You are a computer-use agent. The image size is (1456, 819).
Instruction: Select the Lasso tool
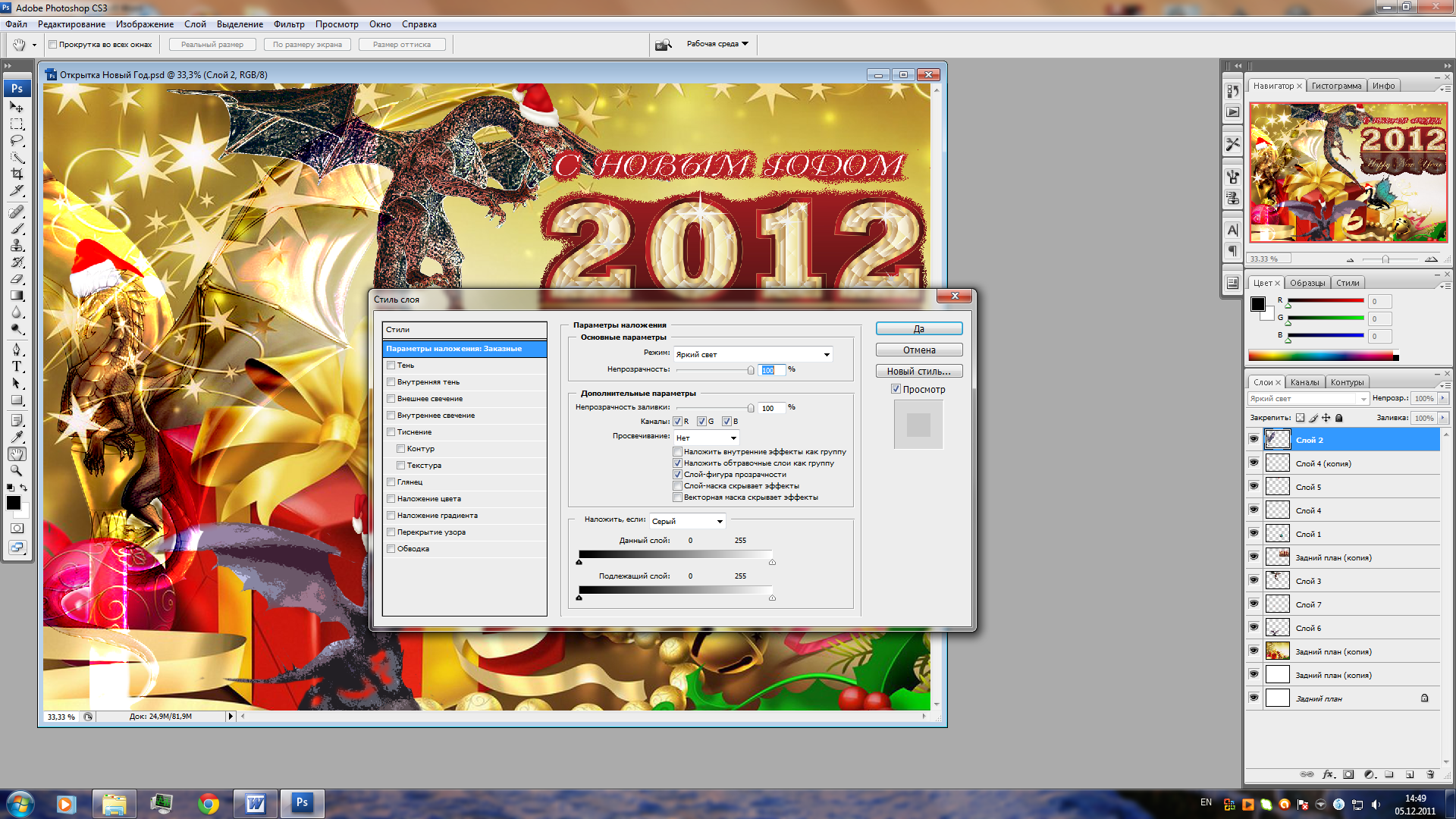[17, 140]
